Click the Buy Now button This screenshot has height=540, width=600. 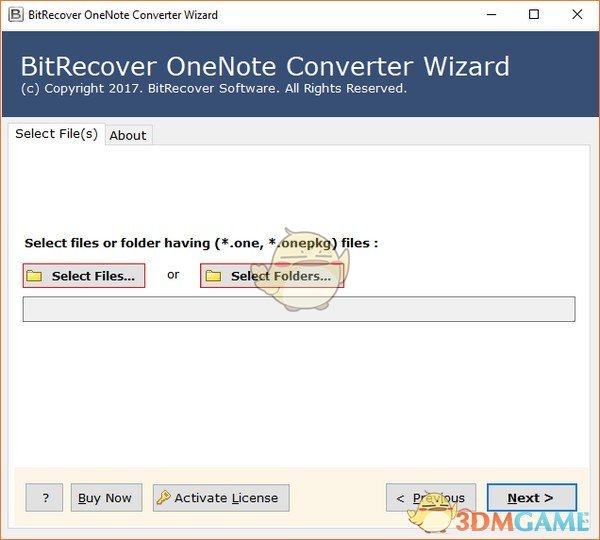click(x=106, y=498)
